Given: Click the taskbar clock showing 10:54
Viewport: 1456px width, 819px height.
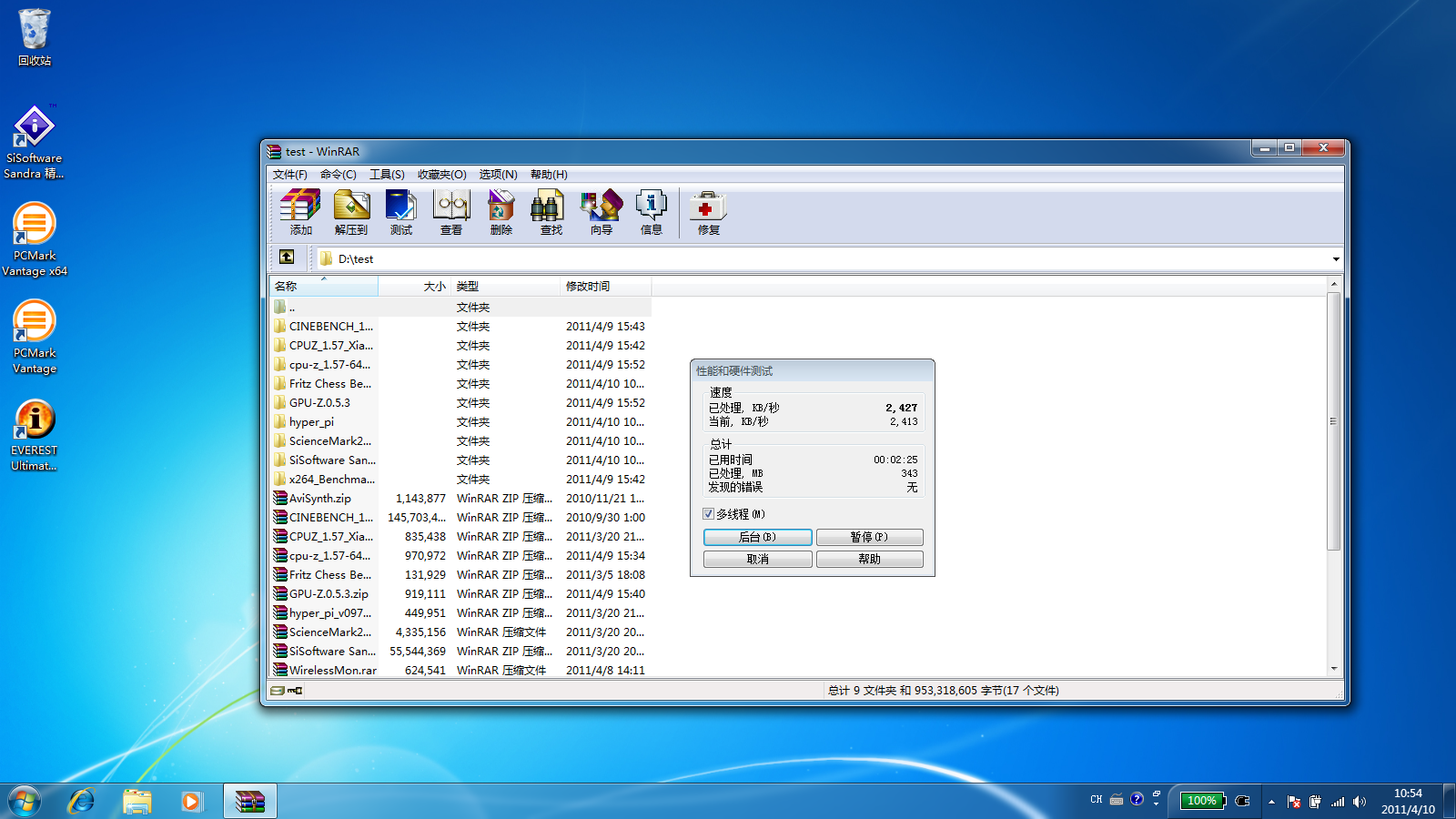Looking at the screenshot, I should pyautogui.click(x=1408, y=801).
